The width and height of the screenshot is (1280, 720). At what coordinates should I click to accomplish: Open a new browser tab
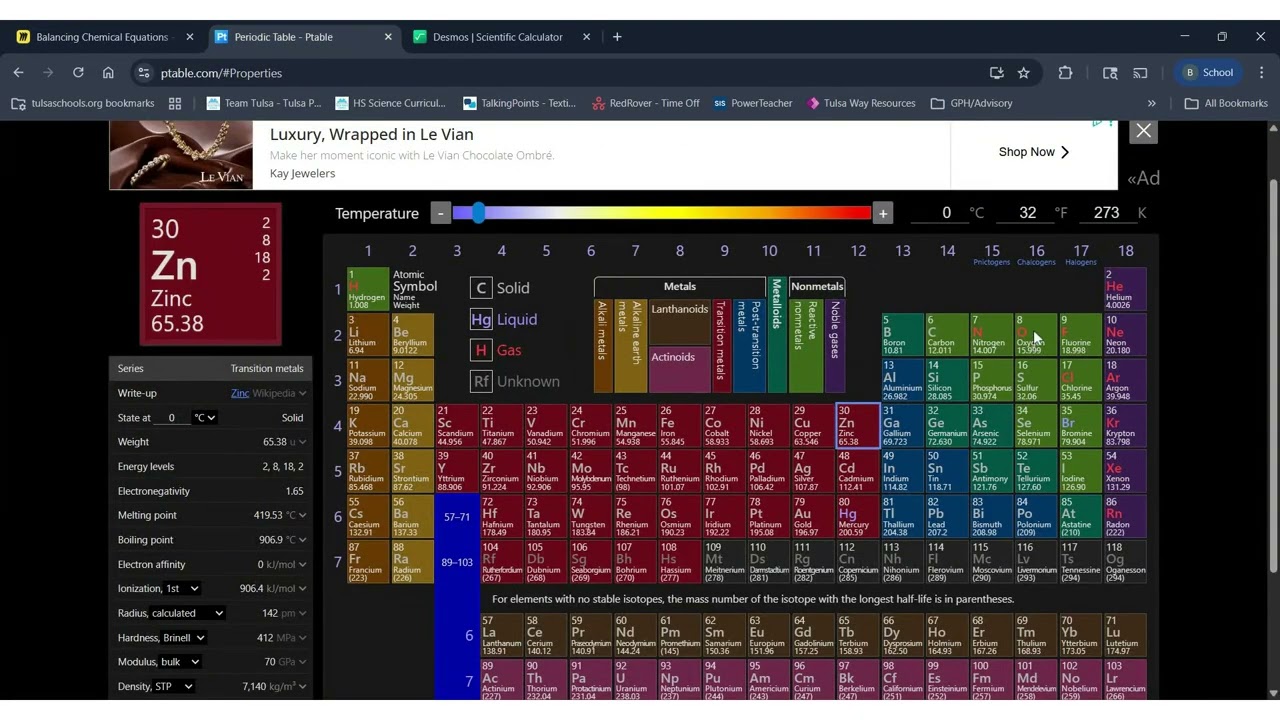tap(617, 37)
